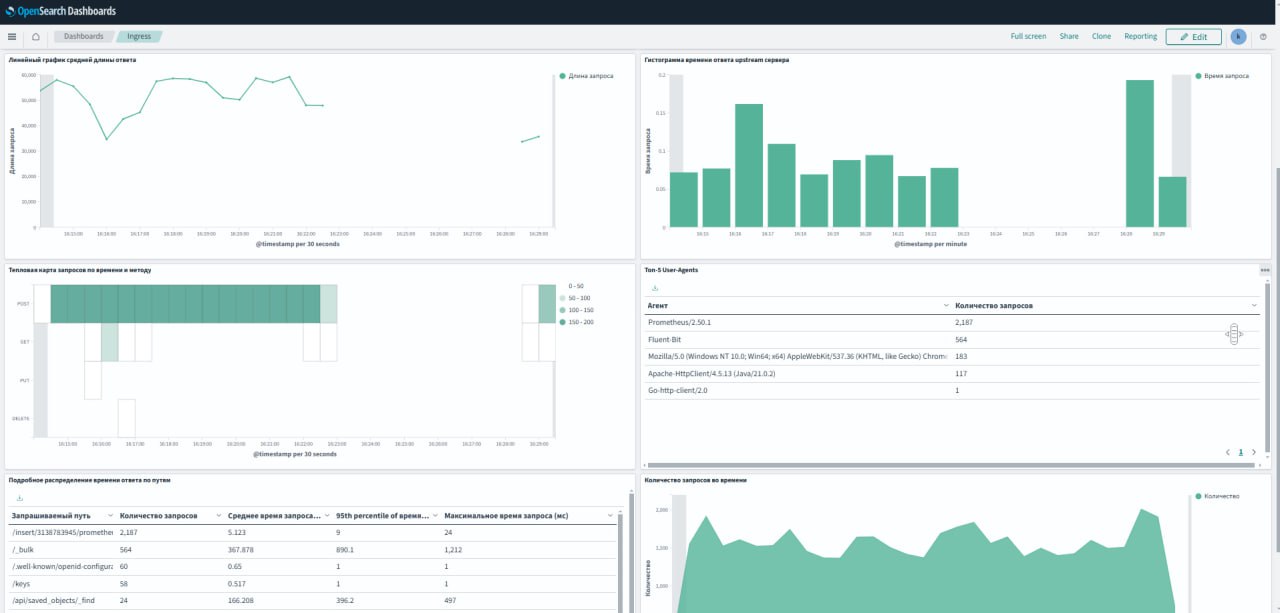Click the OpenSearch Dashboards logo
Screen dimensions: 1280x613
pos(60,11)
